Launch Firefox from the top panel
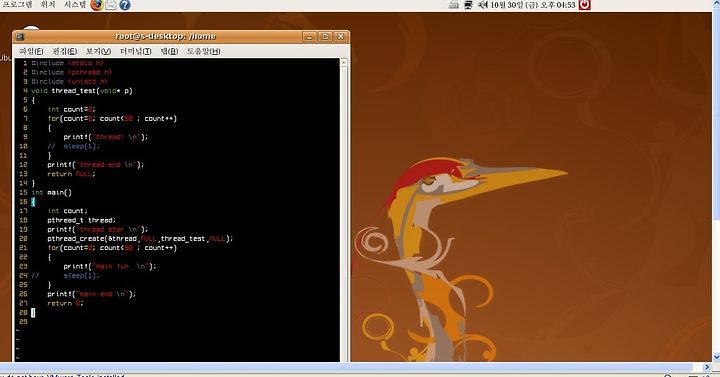 pyautogui.click(x=96, y=5)
